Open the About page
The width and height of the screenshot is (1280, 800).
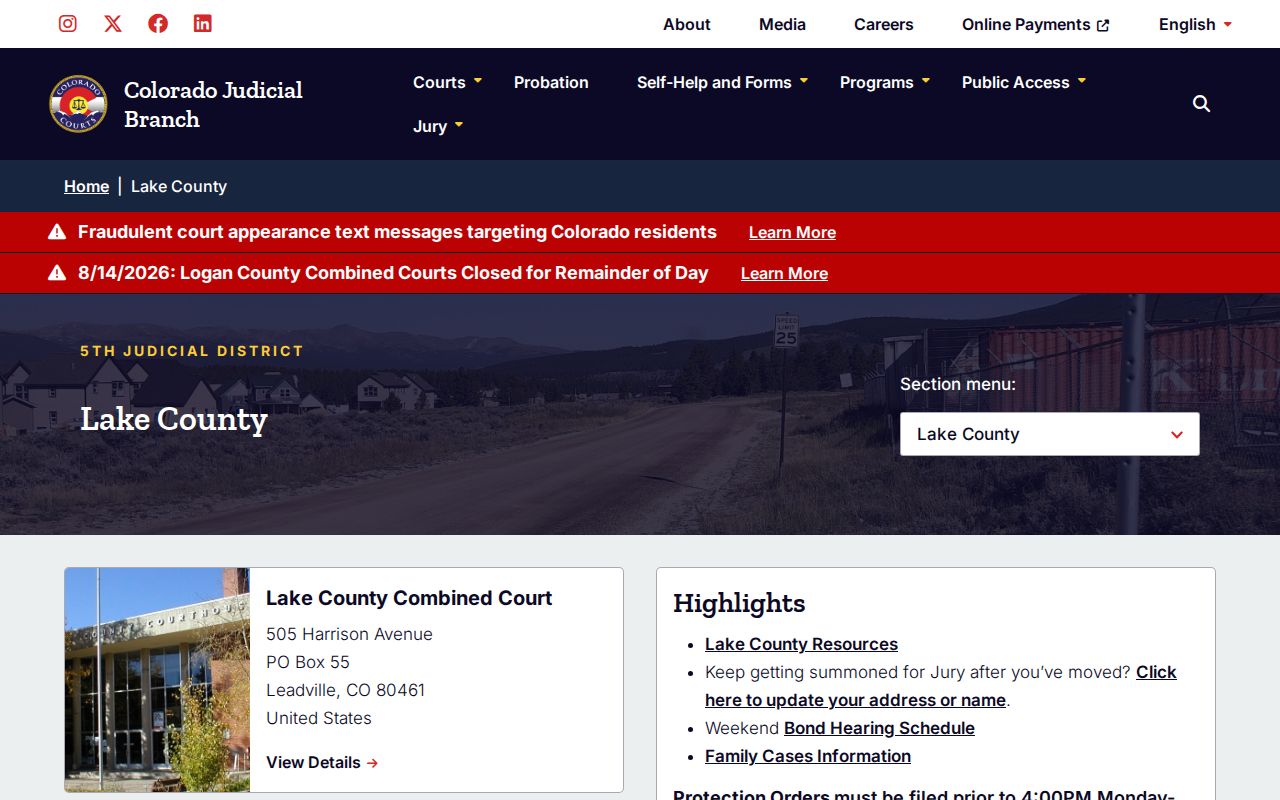tap(687, 24)
